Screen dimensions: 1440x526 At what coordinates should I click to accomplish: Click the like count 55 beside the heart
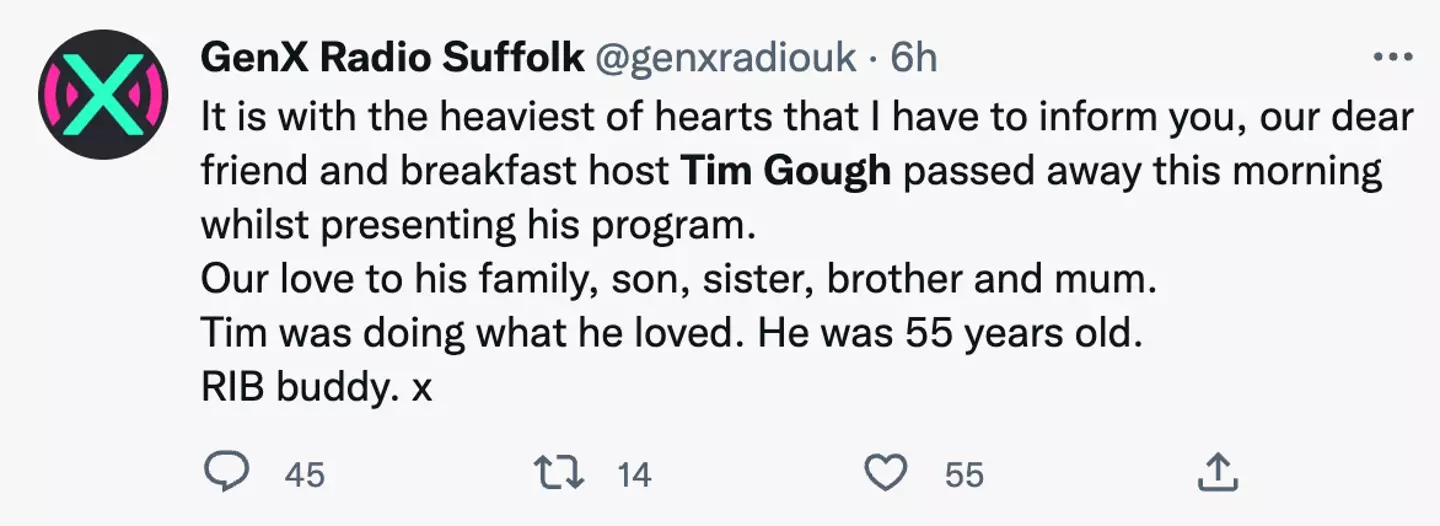click(964, 474)
